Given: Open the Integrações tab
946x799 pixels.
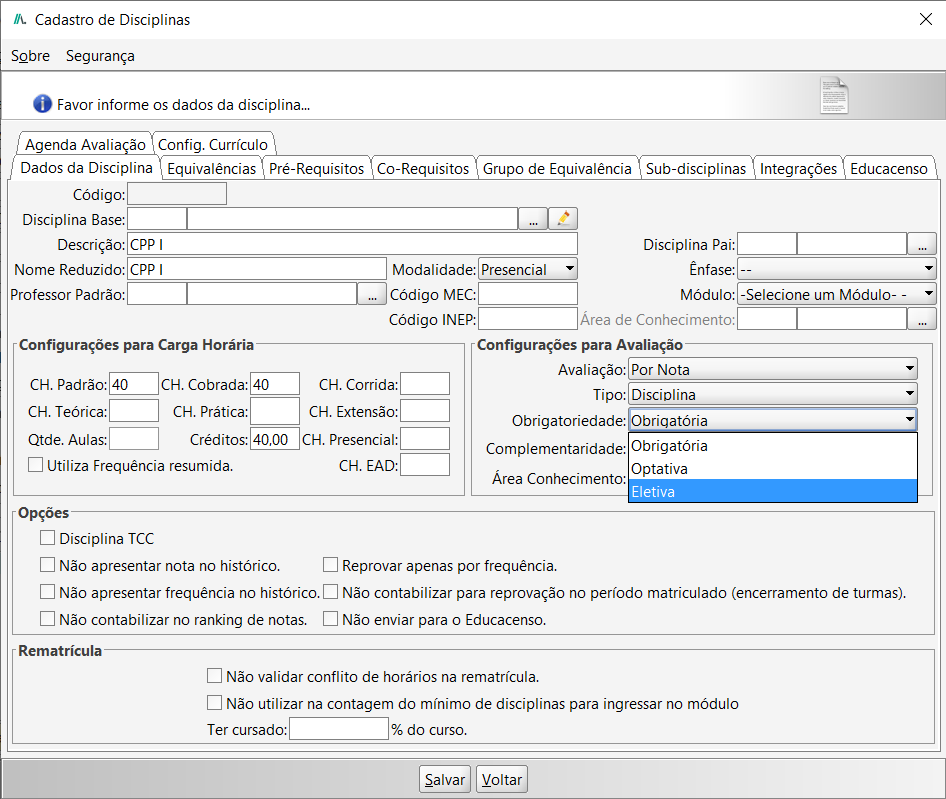Looking at the screenshot, I should point(798,168).
